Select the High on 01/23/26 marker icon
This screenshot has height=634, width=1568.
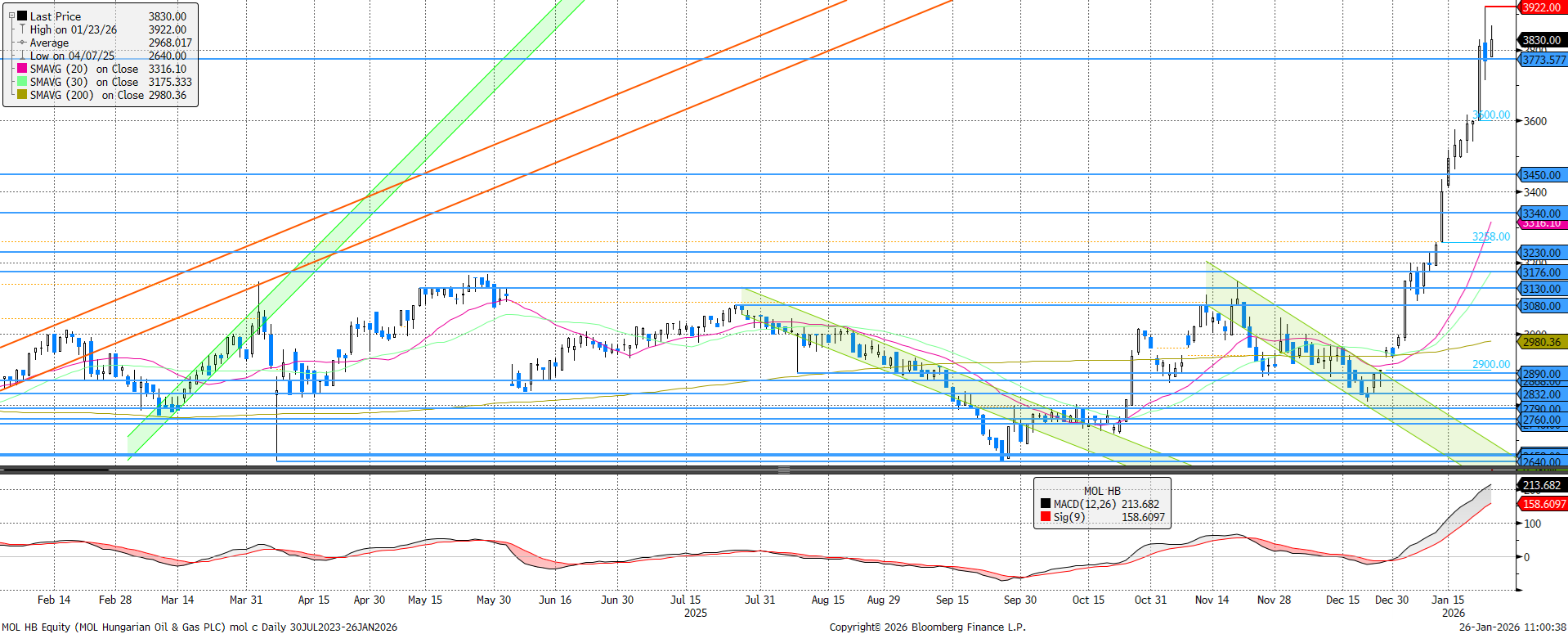(22, 29)
